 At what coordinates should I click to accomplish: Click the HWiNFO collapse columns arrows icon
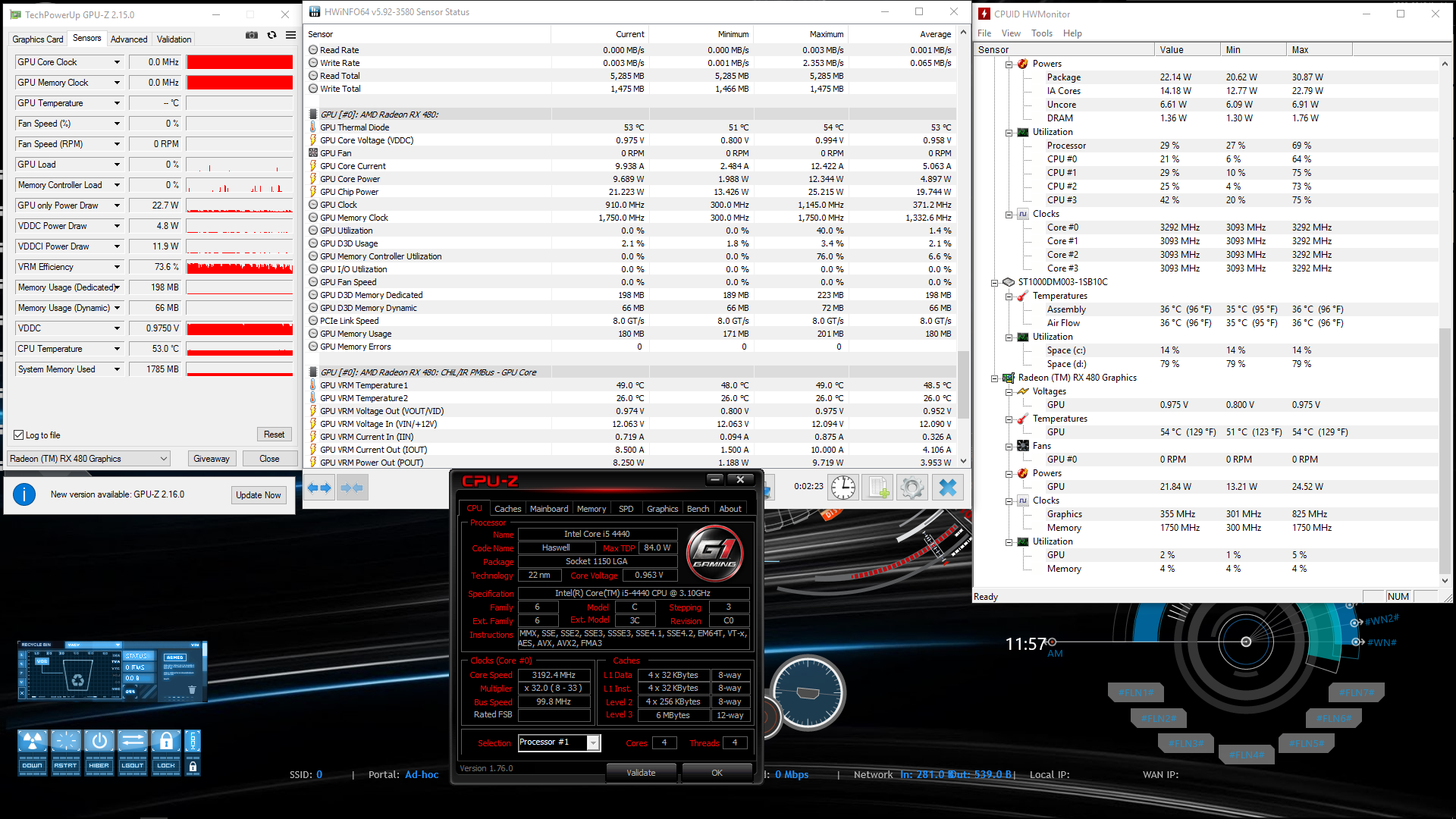tap(352, 488)
